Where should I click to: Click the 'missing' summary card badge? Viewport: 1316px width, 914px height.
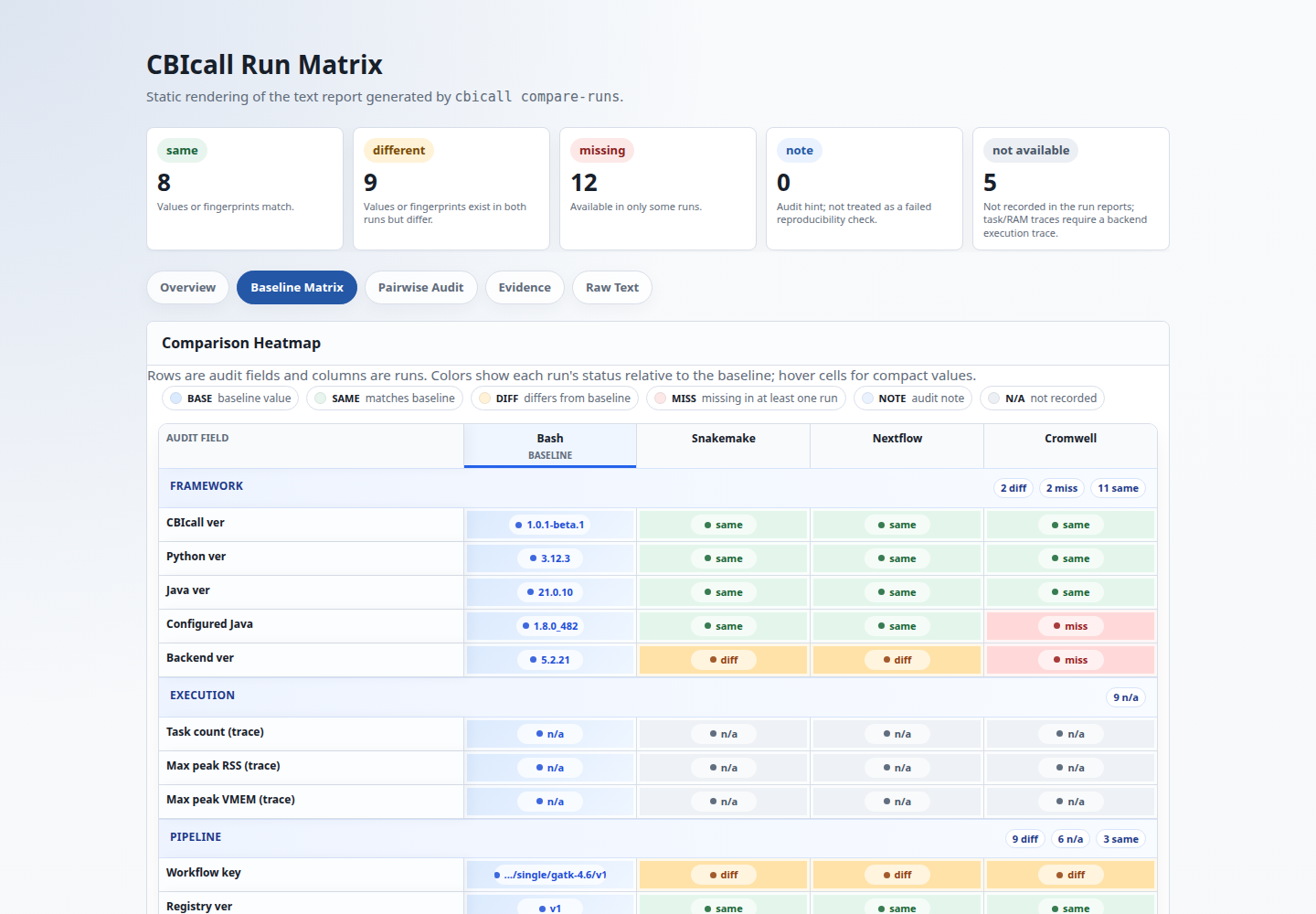click(x=602, y=150)
